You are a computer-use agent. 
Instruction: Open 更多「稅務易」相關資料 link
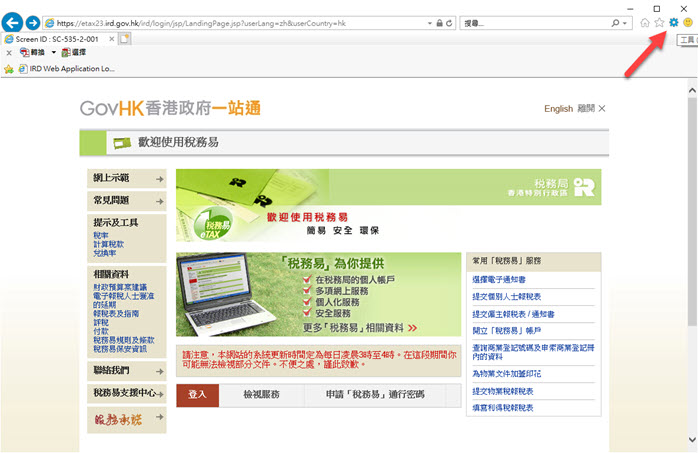point(353,328)
